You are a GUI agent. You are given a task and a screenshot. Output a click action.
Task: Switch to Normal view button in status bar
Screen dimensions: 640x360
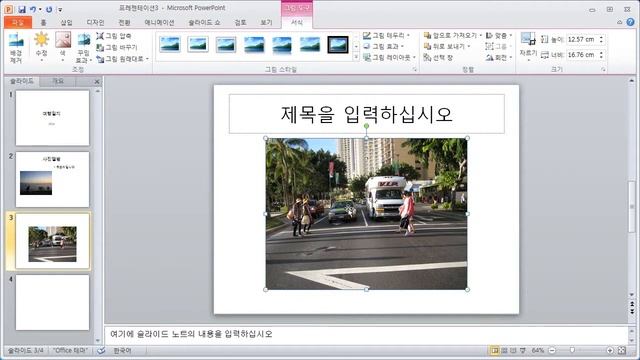[x=494, y=350]
